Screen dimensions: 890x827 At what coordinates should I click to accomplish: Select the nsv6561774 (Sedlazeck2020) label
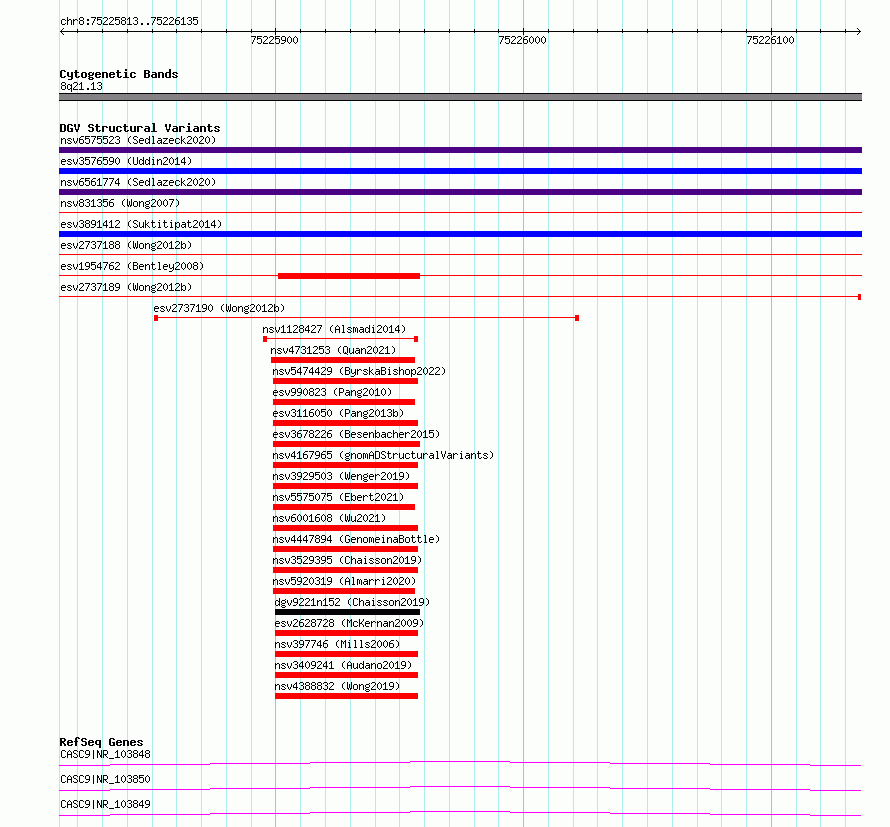tap(138, 182)
